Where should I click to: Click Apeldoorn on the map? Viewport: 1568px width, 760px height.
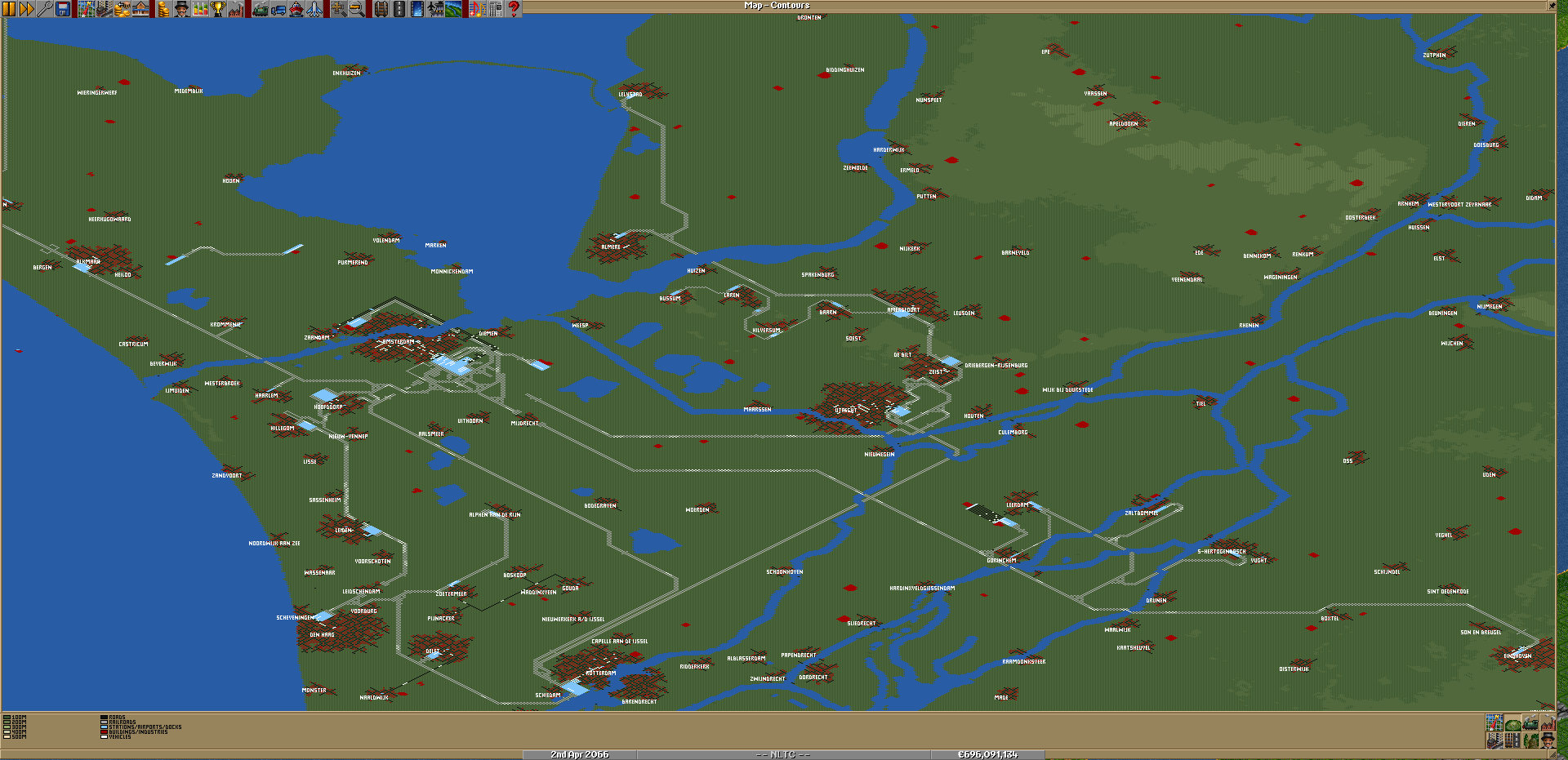click(1123, 124)
